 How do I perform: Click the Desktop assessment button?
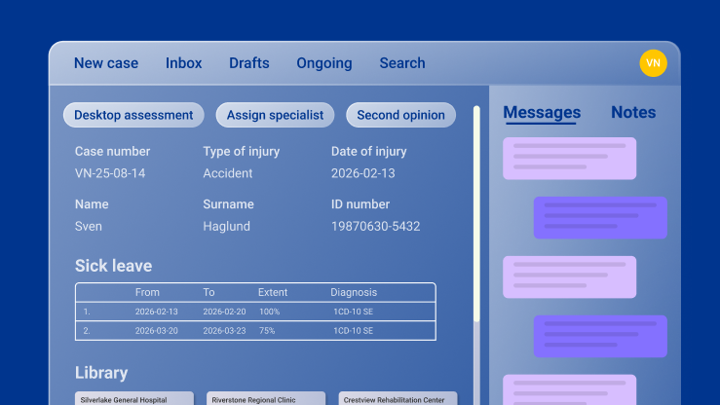pyautogui.click(x=134, y=115)
